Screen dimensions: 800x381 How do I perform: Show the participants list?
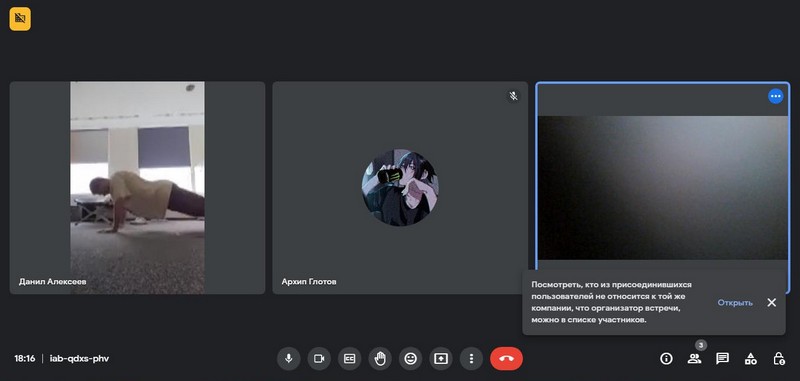[x=694, y=359]
